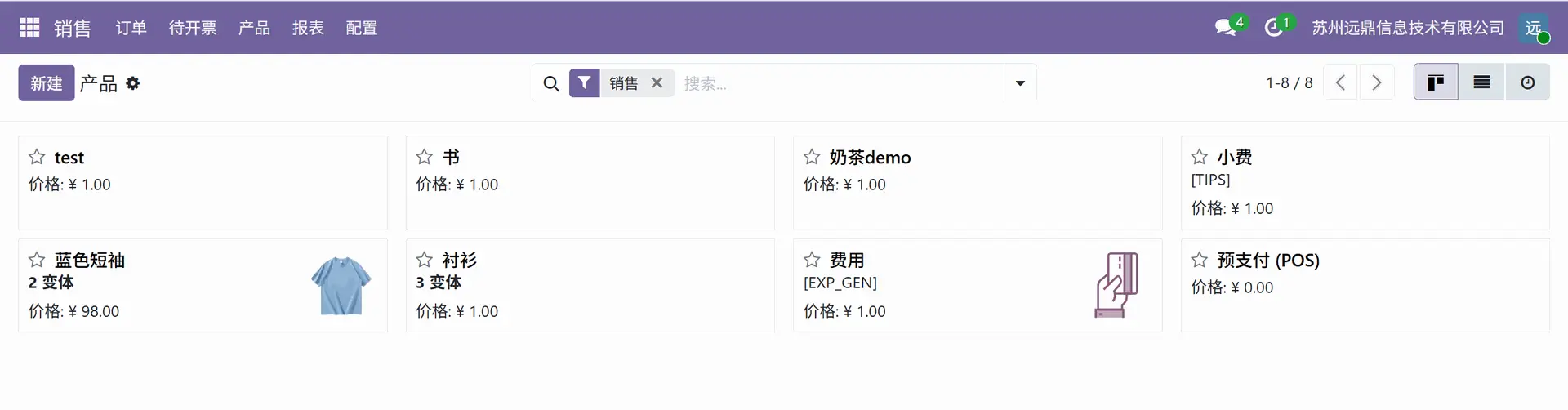Open the apps grid menu
The image size is (1568, 410).
click(x=29, y=28)
